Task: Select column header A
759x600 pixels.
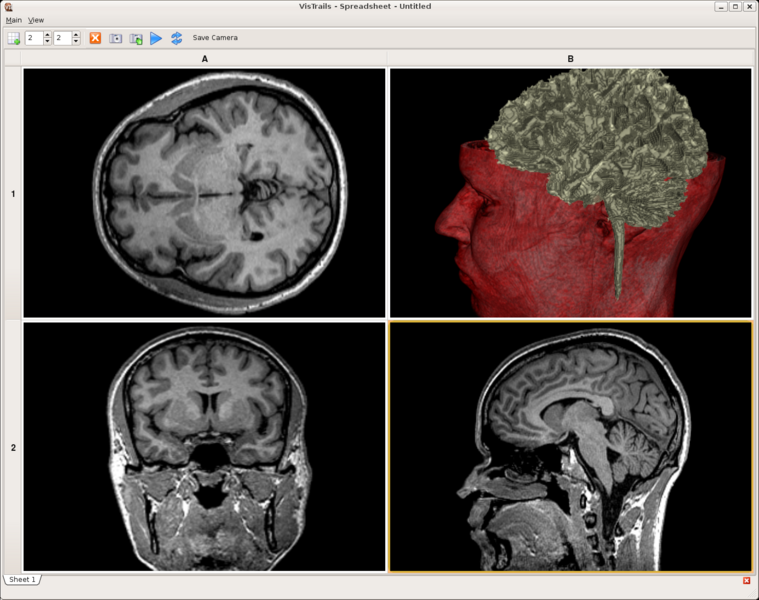Action: 205,59
